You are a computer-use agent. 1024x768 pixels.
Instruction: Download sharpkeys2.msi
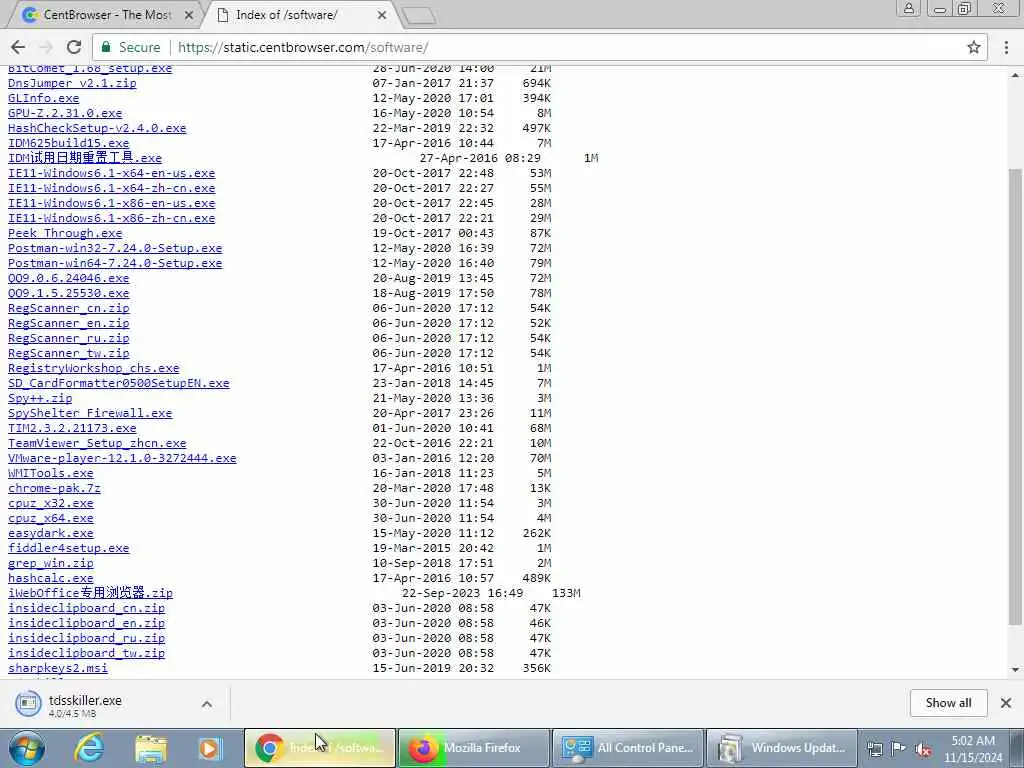coord(57,669)
